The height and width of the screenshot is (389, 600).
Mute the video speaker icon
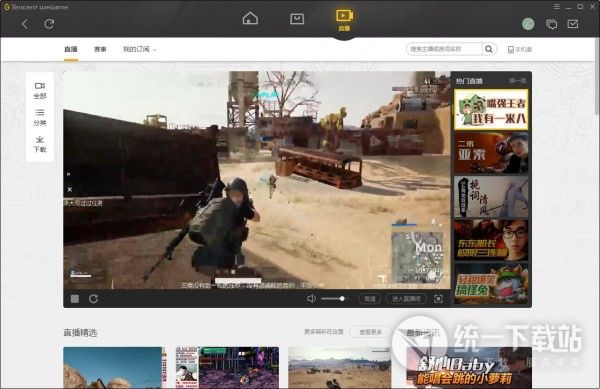[x=311, y=299]
